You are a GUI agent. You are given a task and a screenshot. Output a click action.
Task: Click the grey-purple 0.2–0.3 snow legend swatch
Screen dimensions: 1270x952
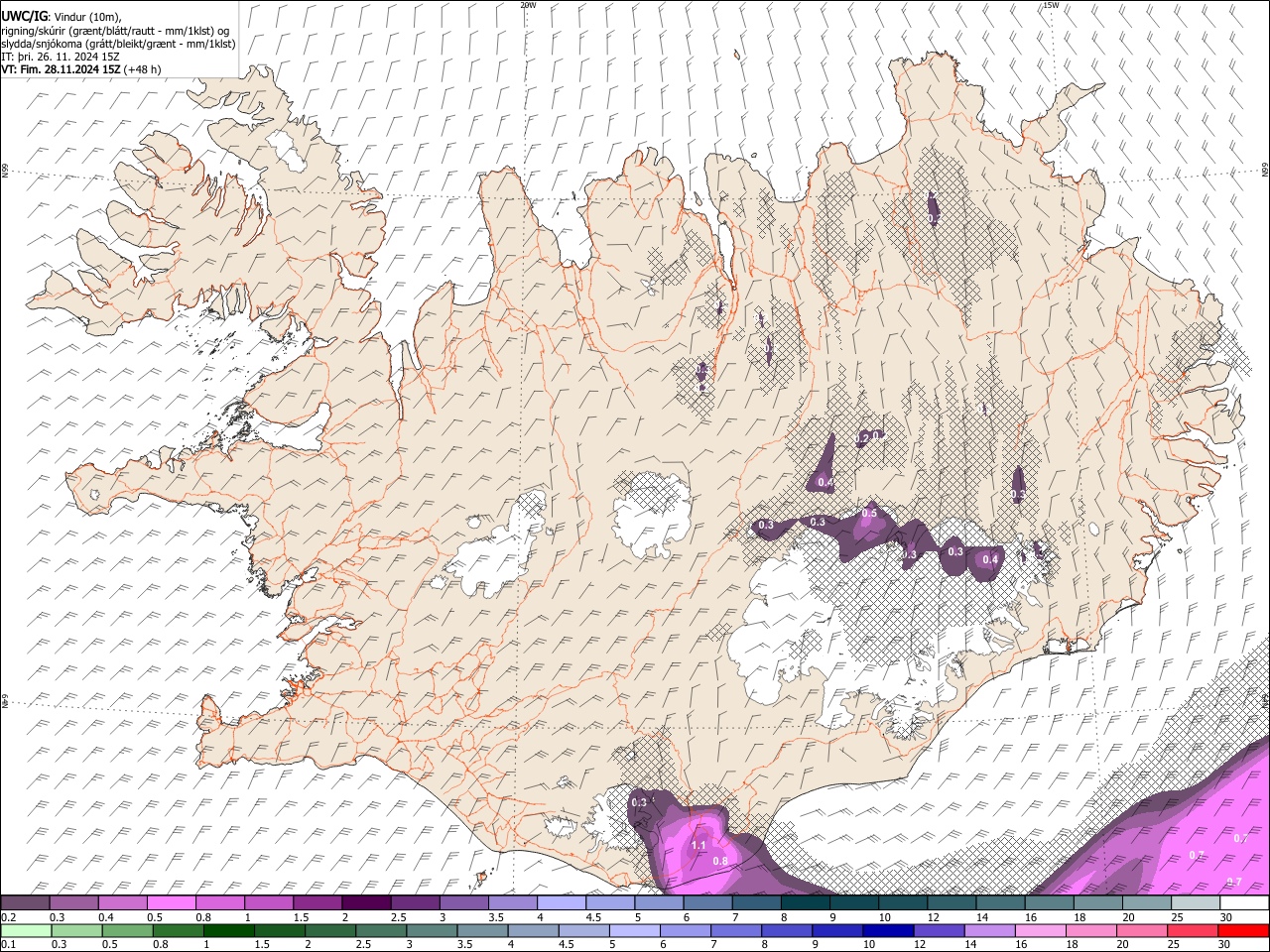pos(26,903)
